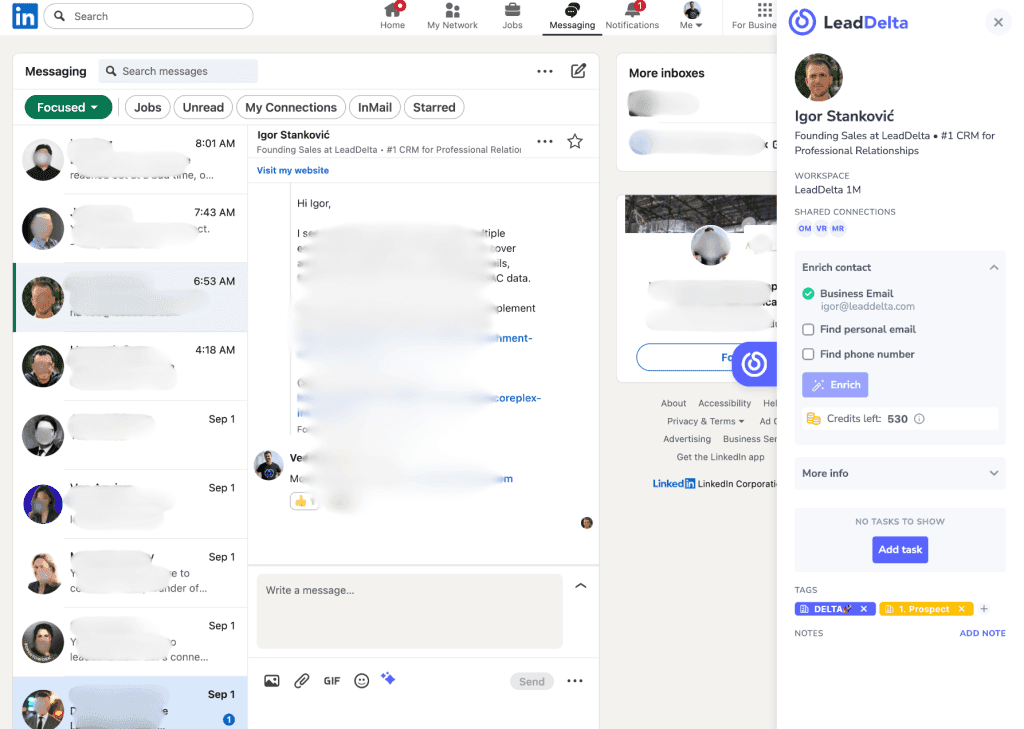Screen dimensions: 1024x729
Task: Open Igor Stanković conversation options dots
Action: (545, 141)
